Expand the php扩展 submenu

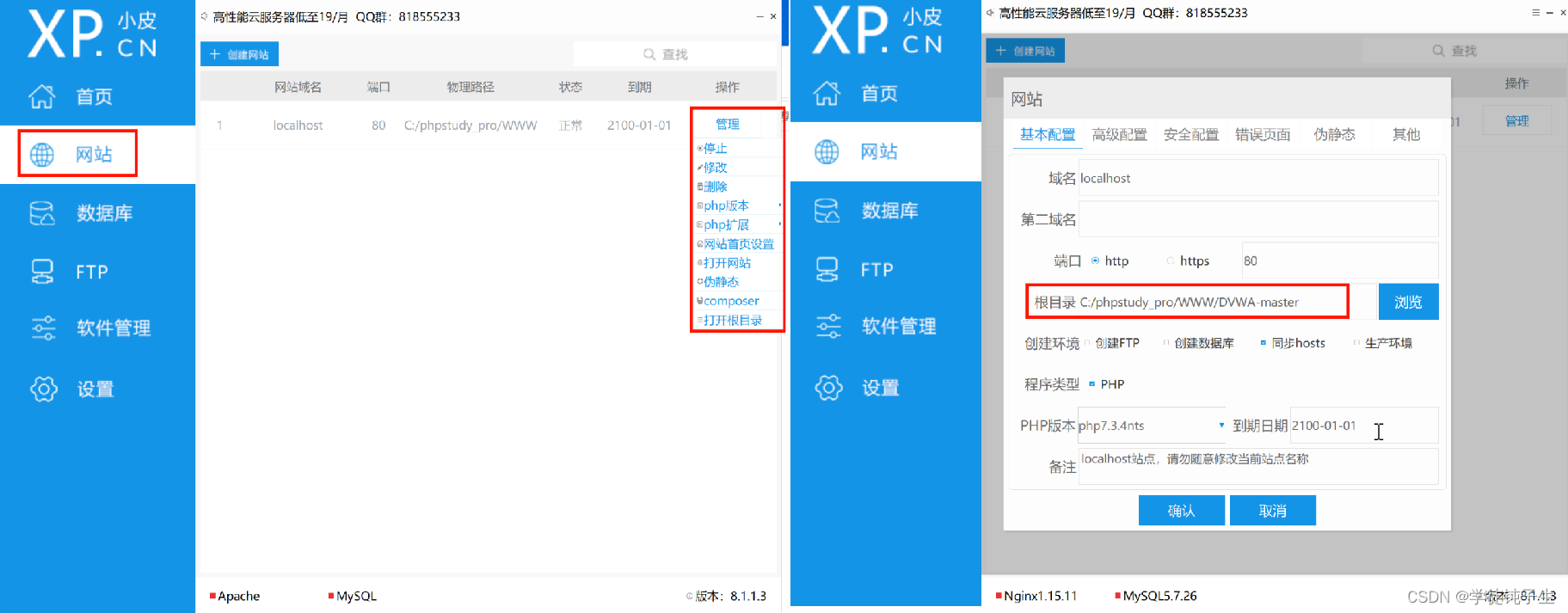[x=738, y=225]
